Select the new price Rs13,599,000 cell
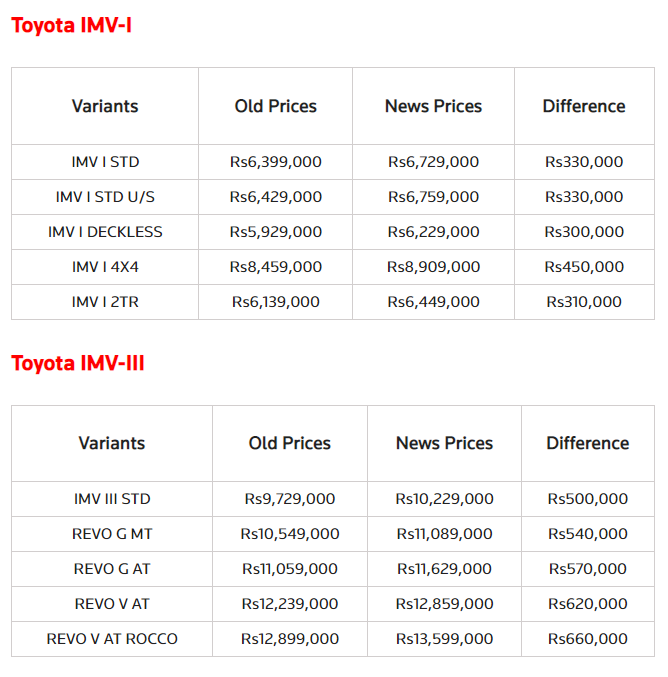Image resolution: width=668 pixels, height=677 pixels. [444, 639]
